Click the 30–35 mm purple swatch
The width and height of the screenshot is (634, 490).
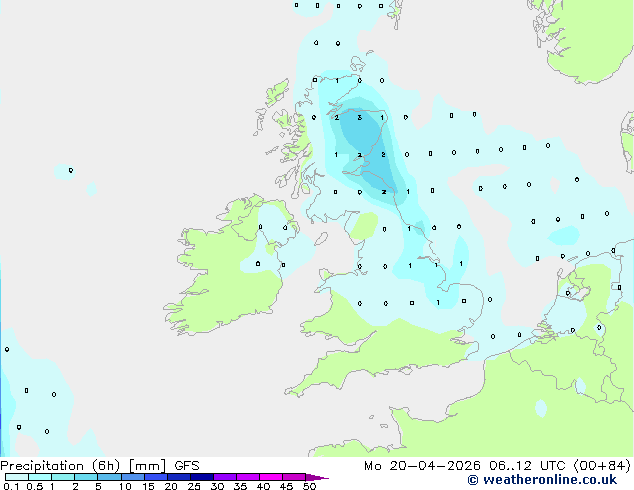225,477
